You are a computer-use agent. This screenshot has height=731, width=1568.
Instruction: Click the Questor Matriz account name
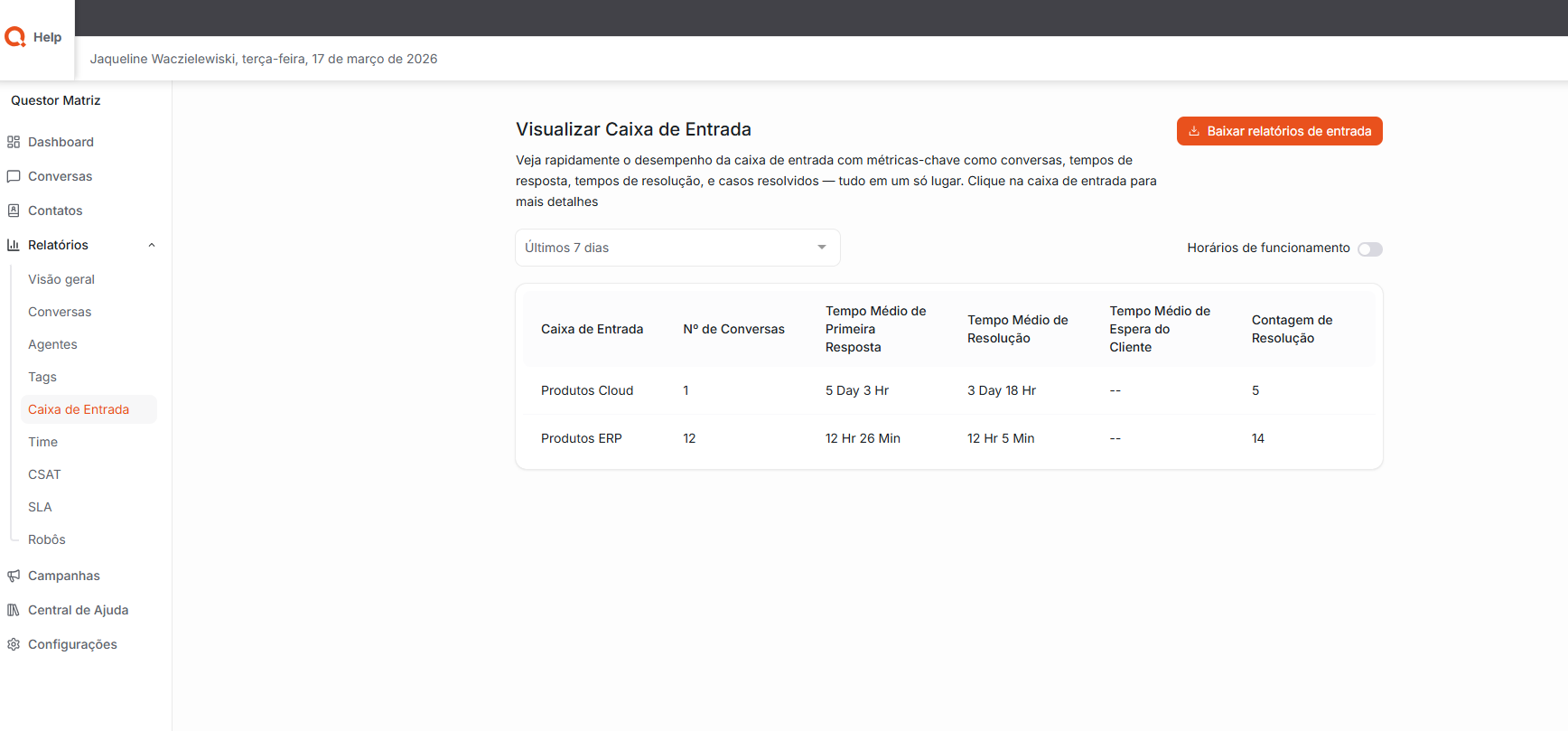click(x=56, y=100)
